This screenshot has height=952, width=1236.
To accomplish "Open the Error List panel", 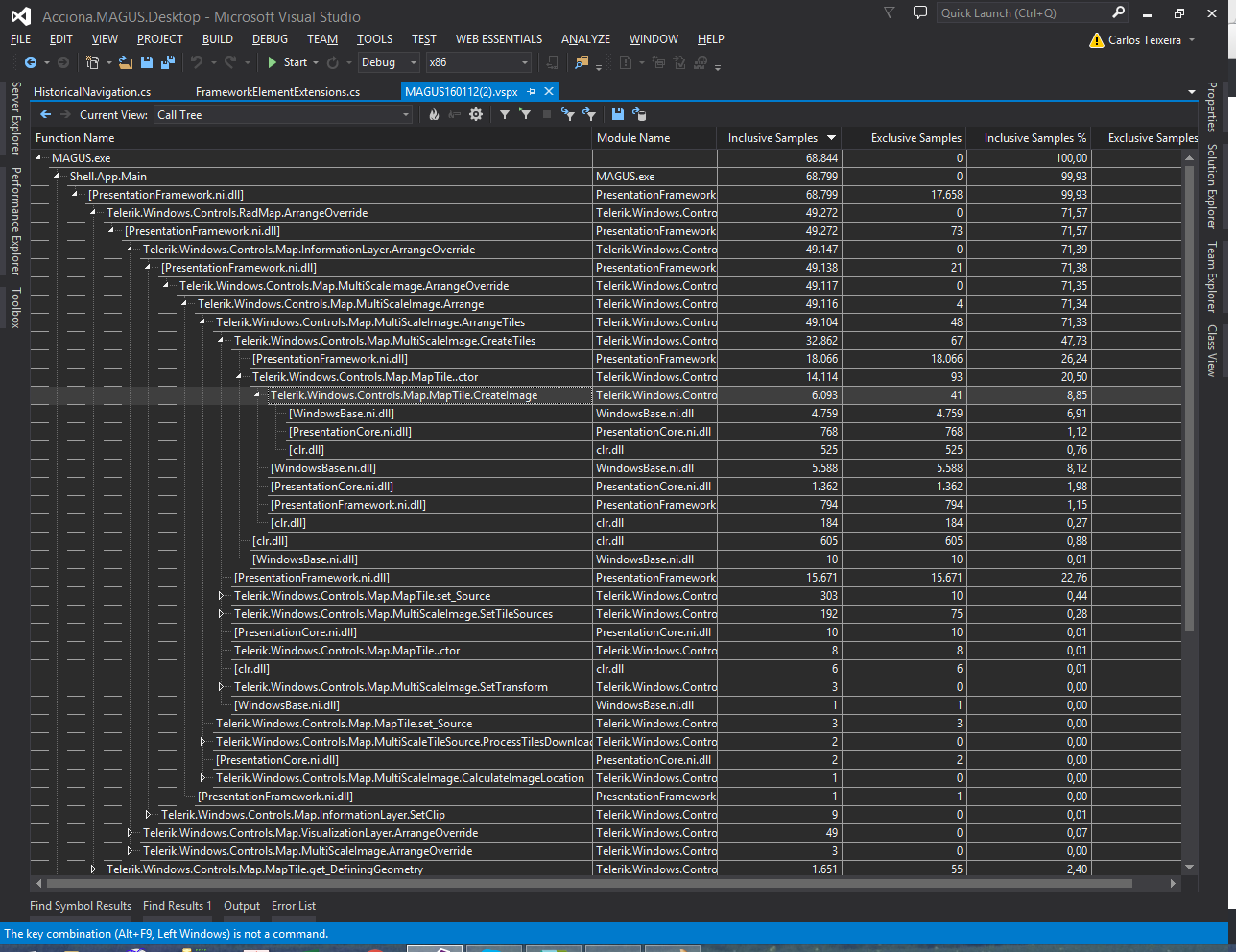I will pos(293,906).
